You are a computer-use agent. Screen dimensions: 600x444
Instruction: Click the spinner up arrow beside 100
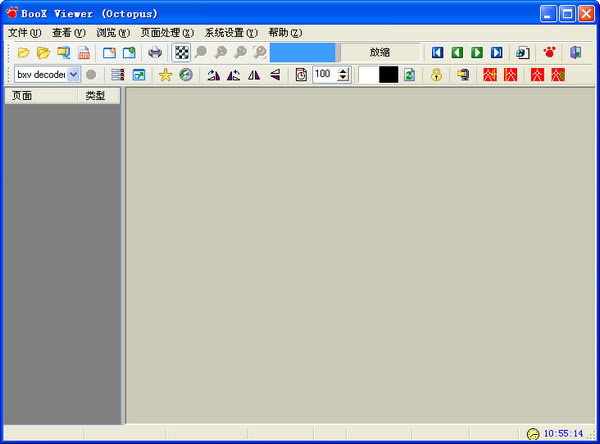[x=343, y=71]
